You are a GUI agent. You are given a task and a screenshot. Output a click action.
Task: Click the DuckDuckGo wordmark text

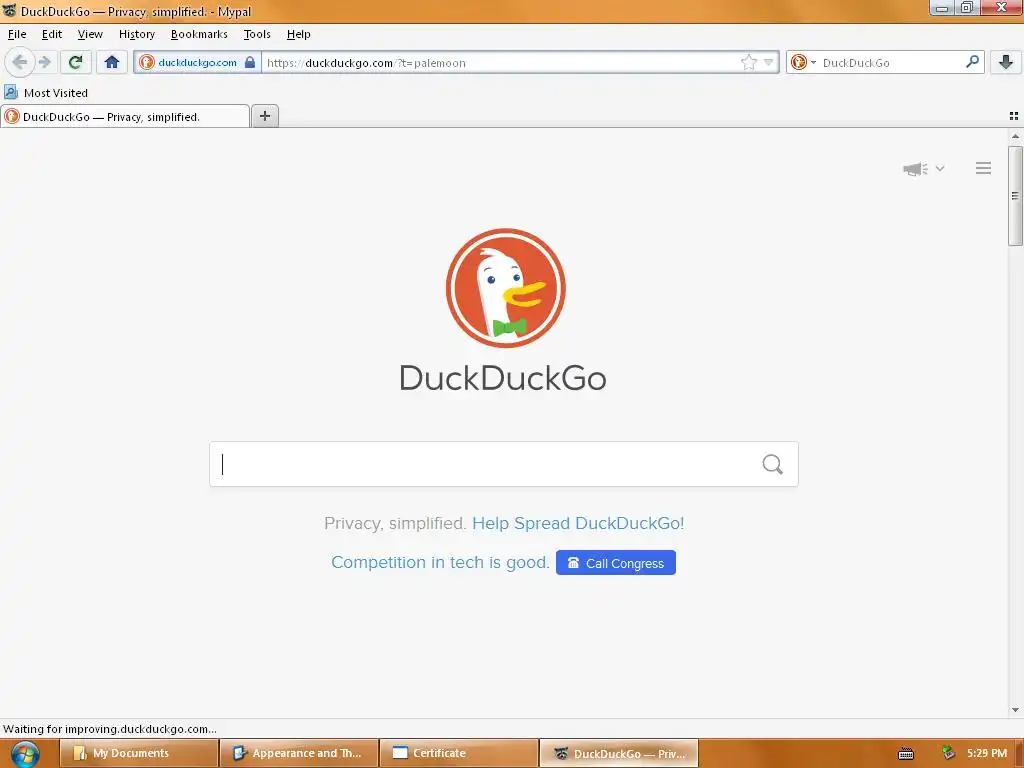pos(503,378)
